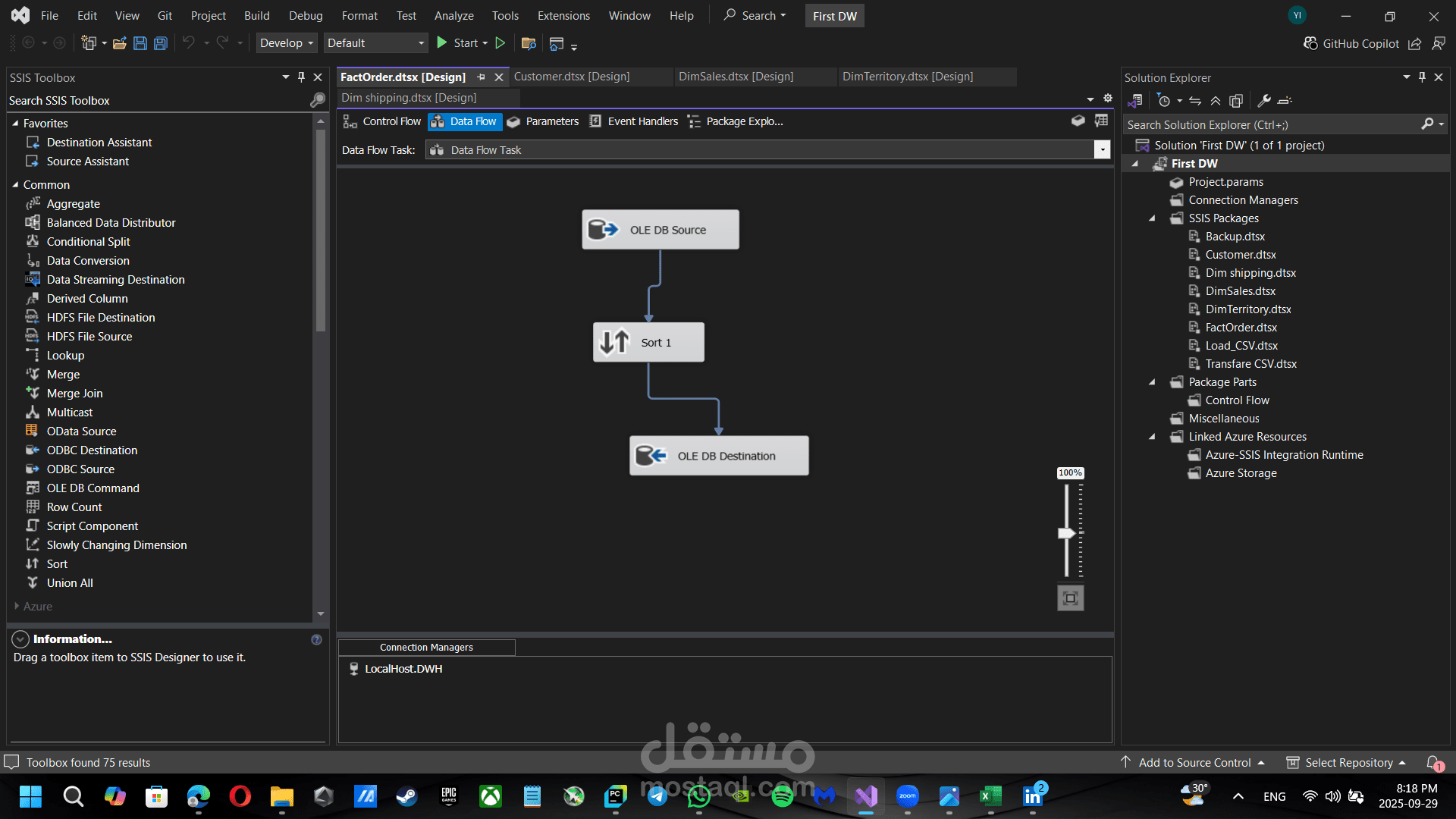Click Add to Source Control
1456x819 pixels.
(1194, 762)
